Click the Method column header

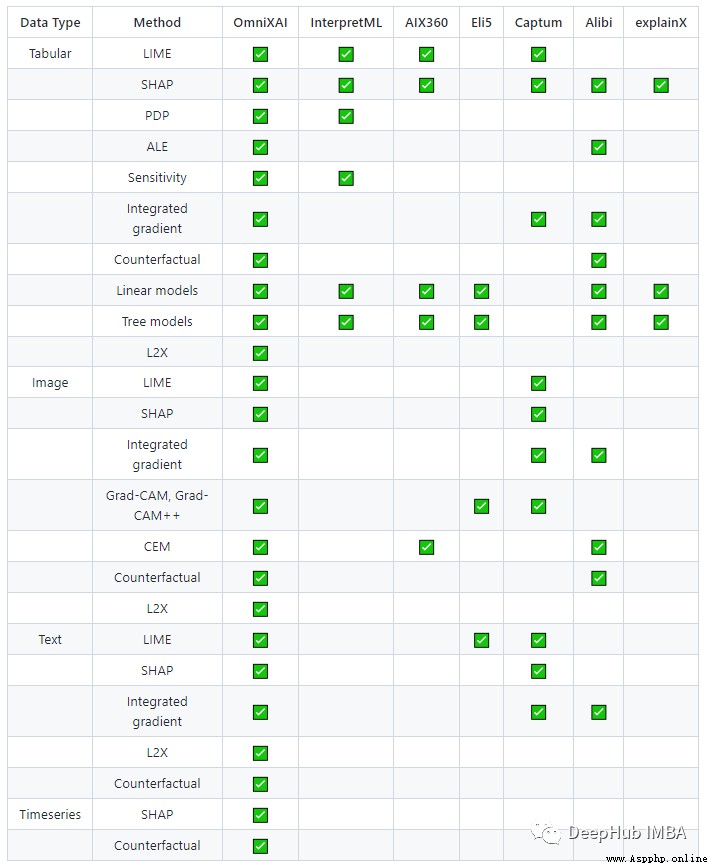click(x=157, y=23)
